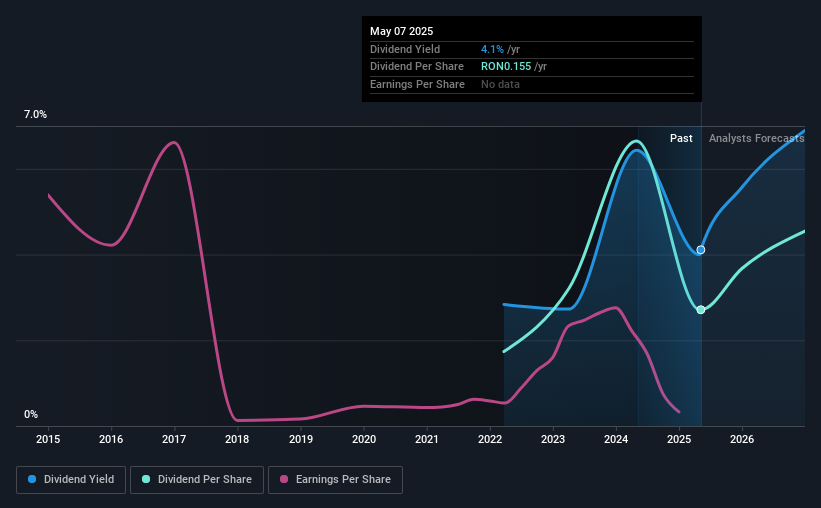821x508 pixels.
Task: Click the 2015 x-axis label
Action: (48, 439)
